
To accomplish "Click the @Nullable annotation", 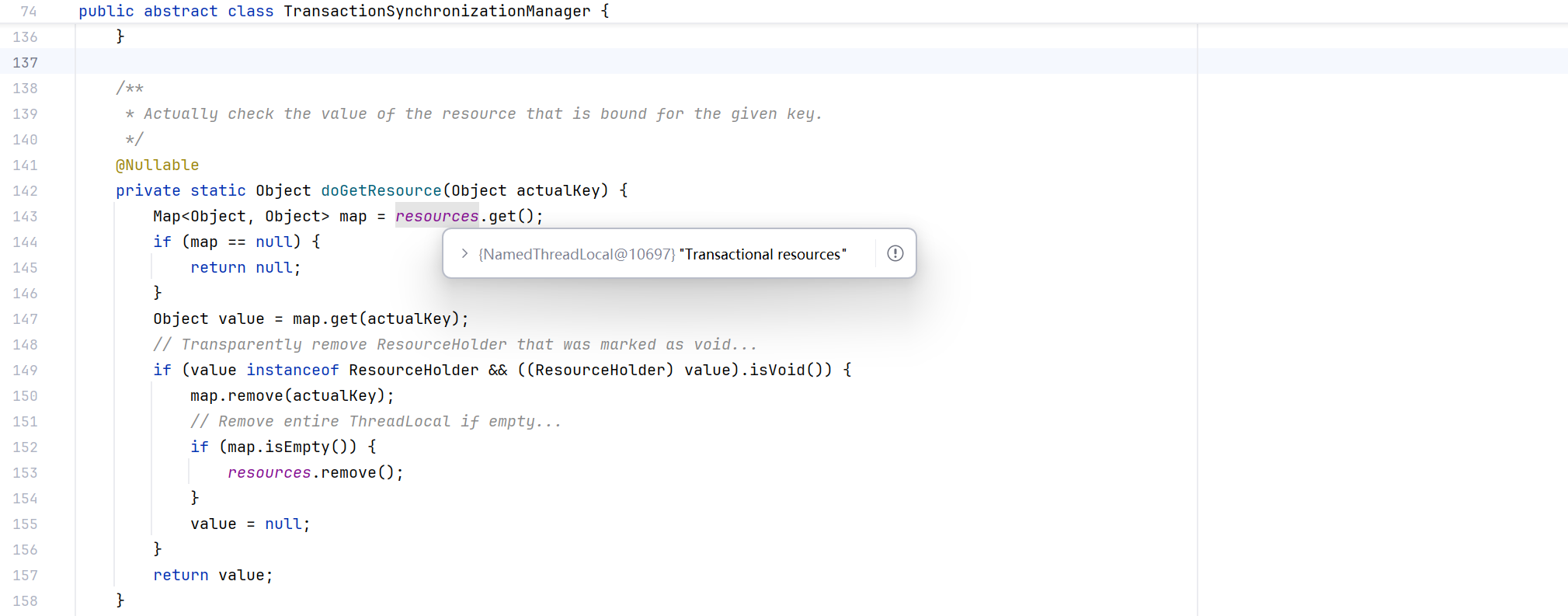I will (158, 165).
